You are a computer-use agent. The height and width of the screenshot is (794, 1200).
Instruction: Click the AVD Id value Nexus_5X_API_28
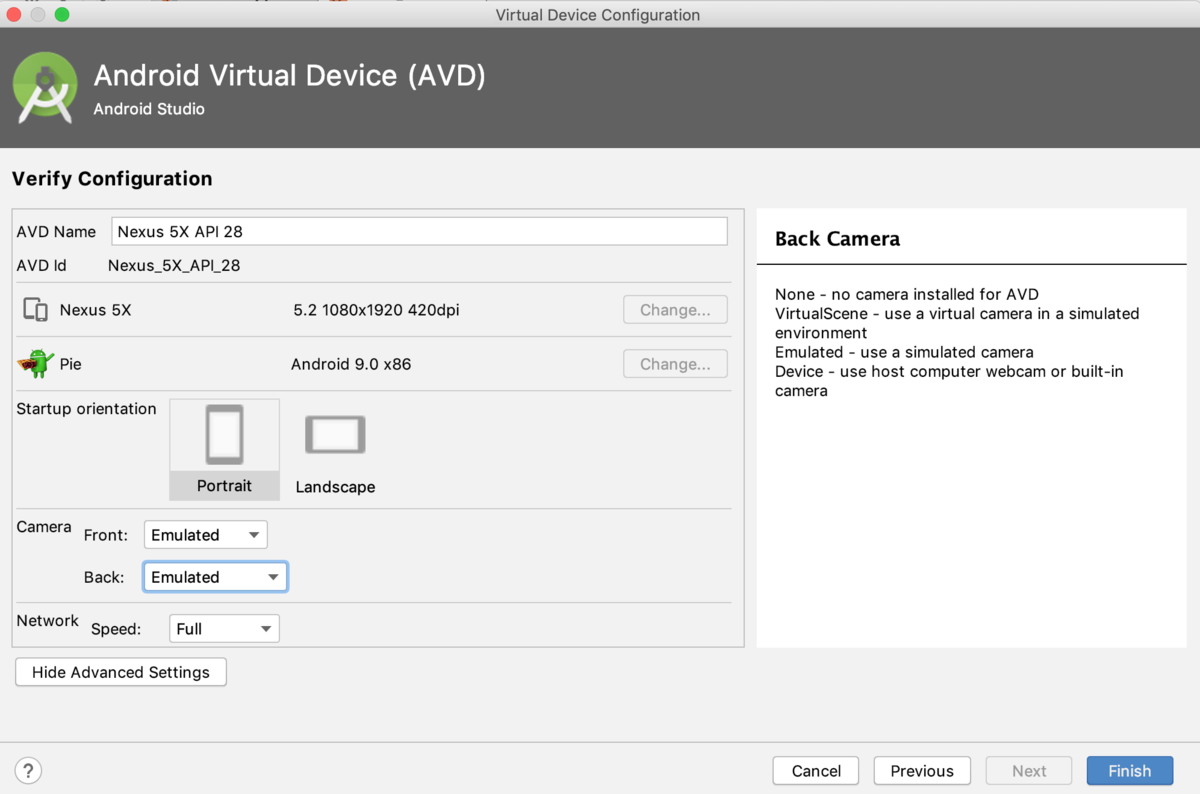click(174, 266)
